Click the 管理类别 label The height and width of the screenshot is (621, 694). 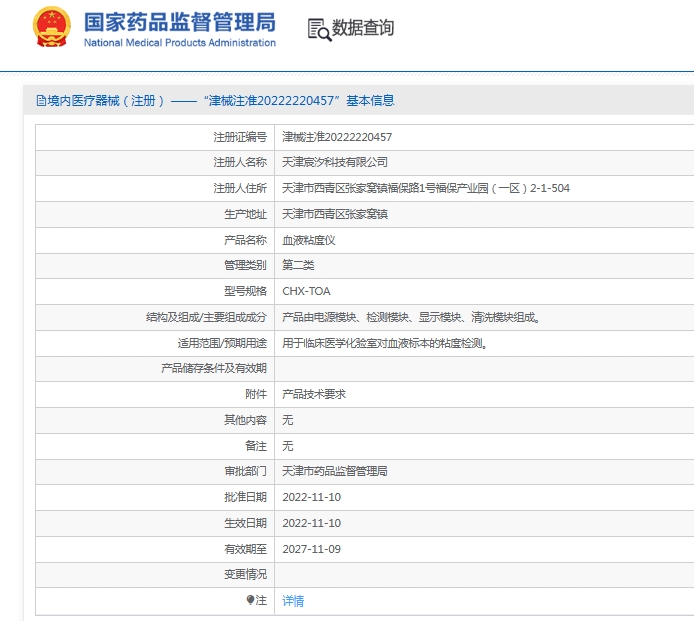pos(245,265)
